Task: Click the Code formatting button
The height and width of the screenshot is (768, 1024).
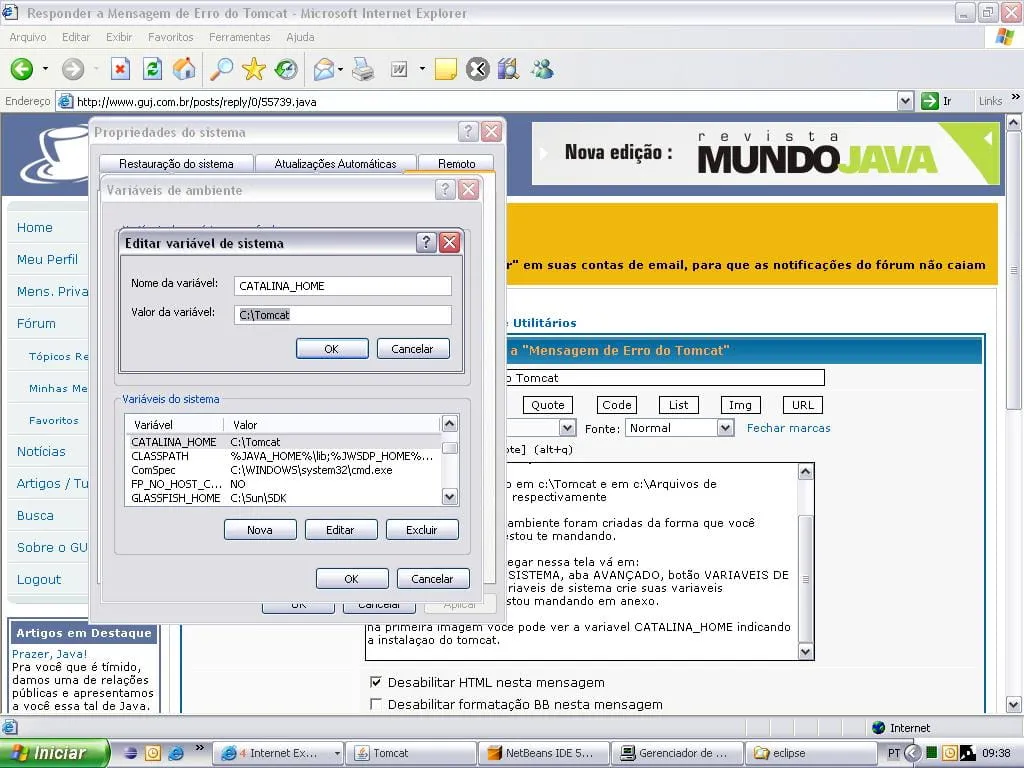Action: tap(617, 405)
